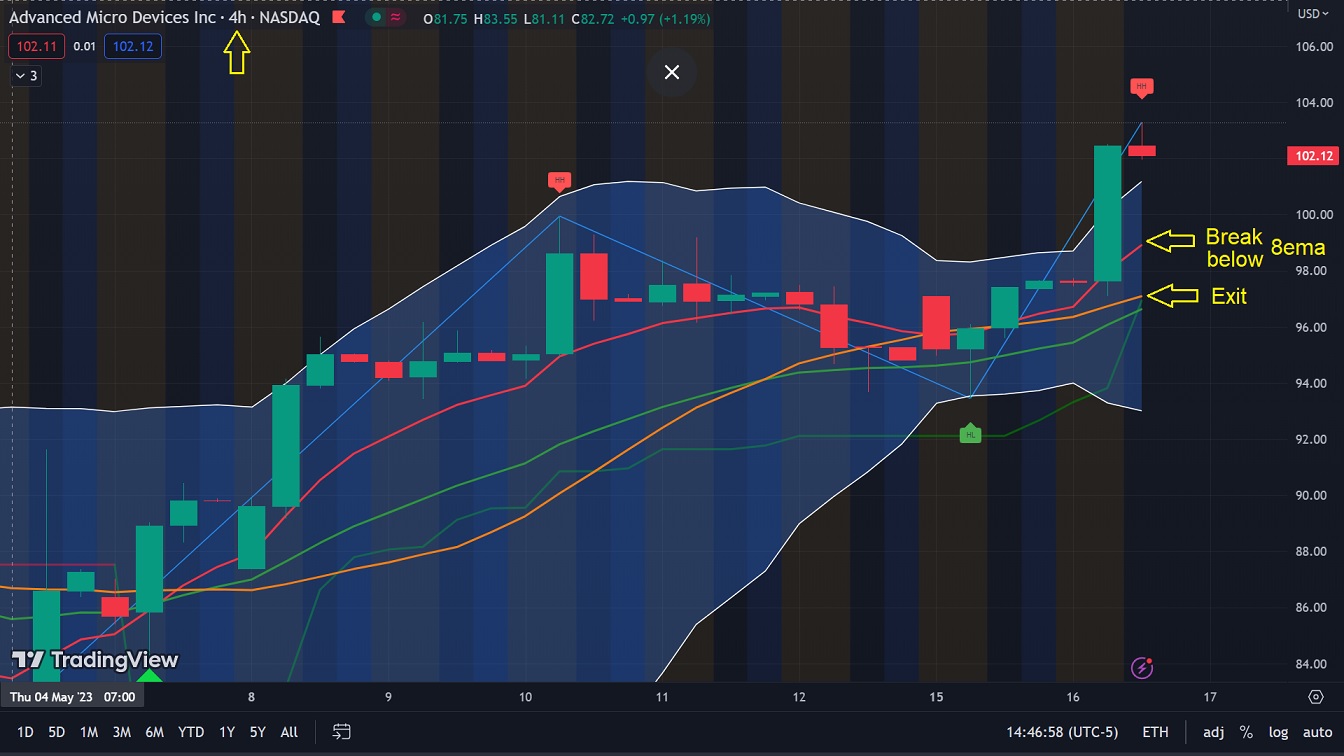Screen dimensions: 1344x756
Task: Click the red HH marker near price 104
Action: point(1142,87)
